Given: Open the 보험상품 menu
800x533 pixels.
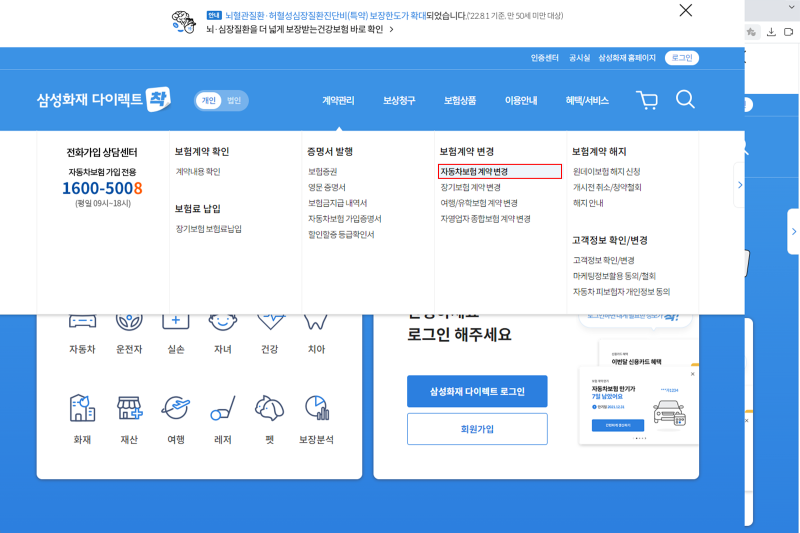Looking at the screenshot, I should click(460, 100).
